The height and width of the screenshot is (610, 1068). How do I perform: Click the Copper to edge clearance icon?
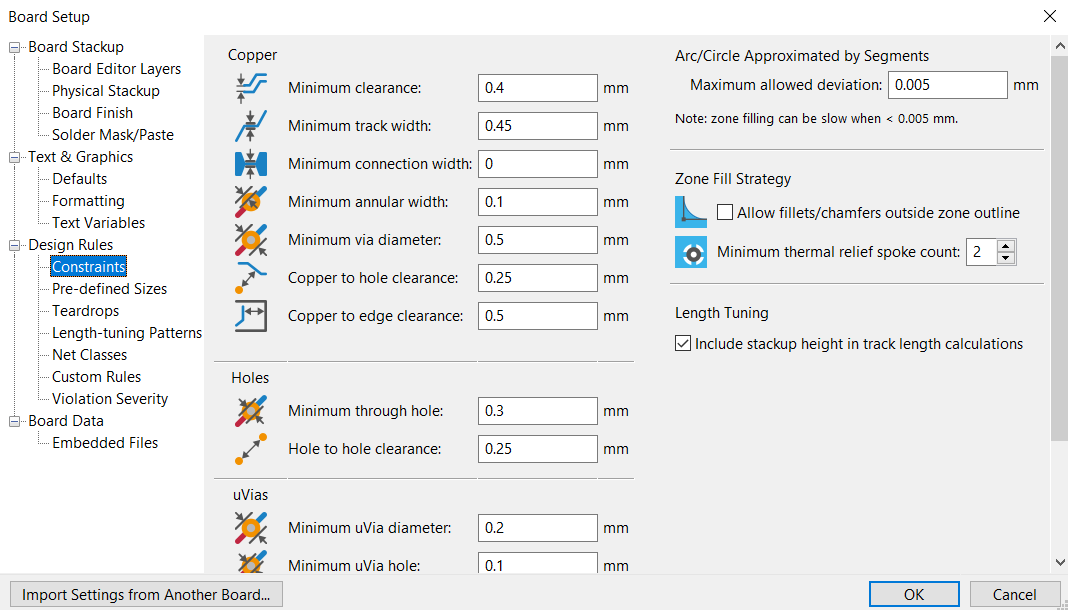[247, 316]
